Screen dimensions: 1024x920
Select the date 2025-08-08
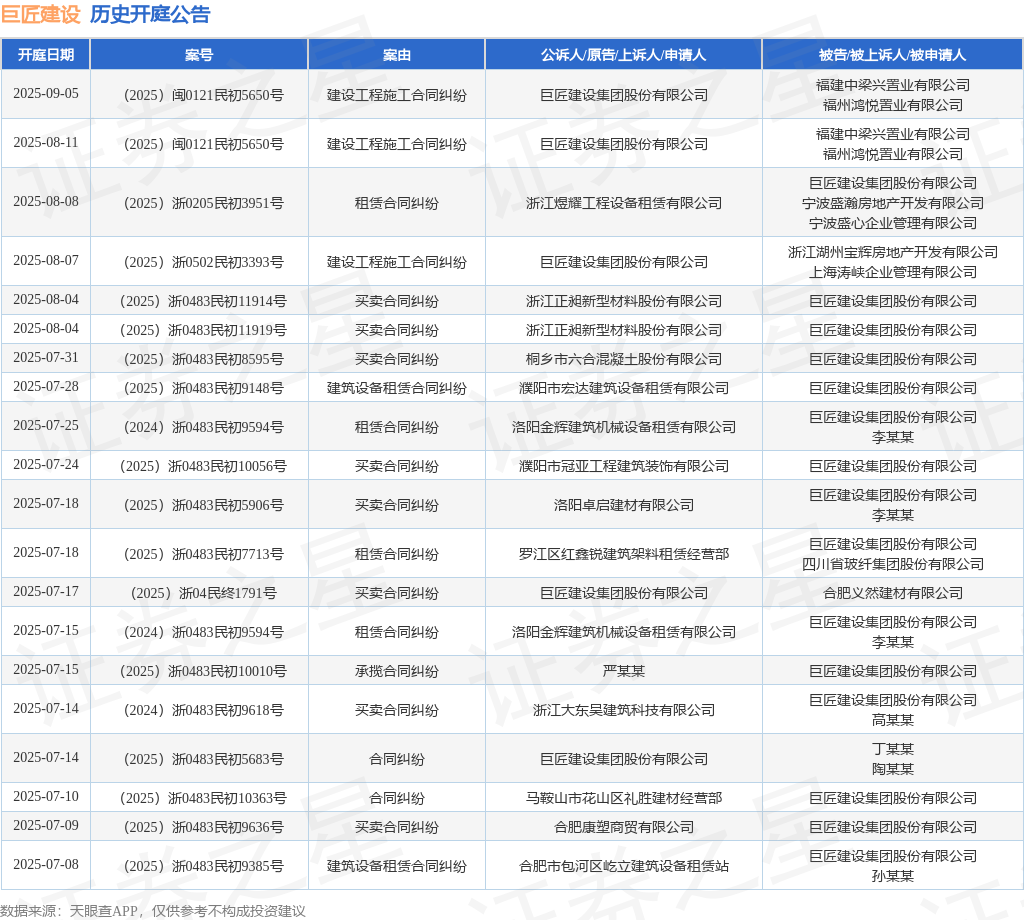(x=46, y=201)
